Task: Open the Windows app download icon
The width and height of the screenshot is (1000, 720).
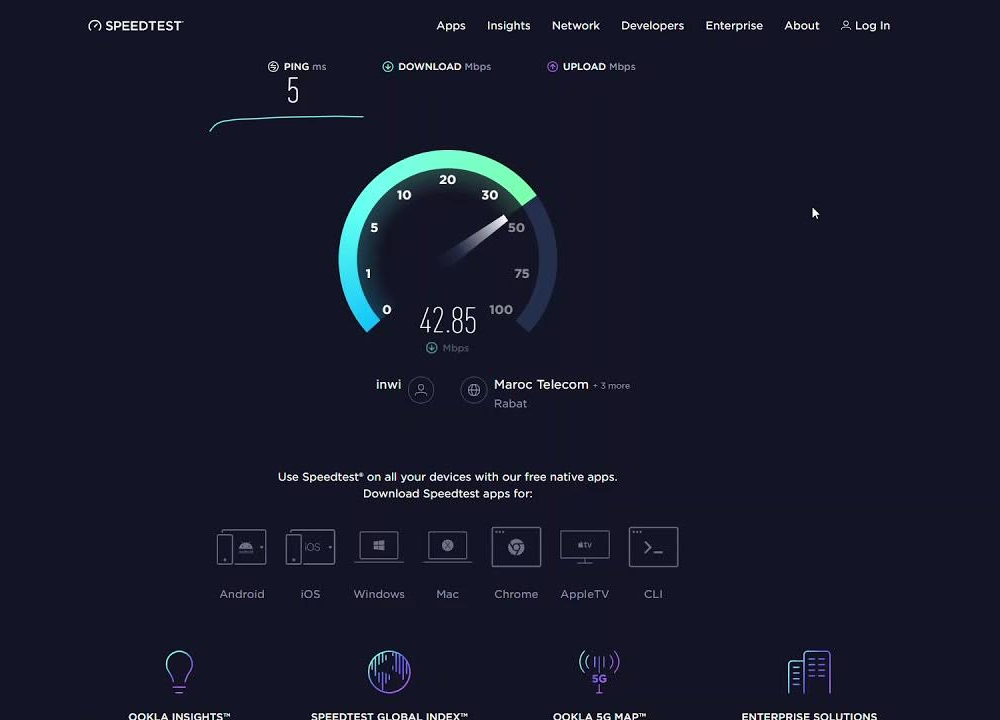Action: pyautogui.click(x=379, y=547)
